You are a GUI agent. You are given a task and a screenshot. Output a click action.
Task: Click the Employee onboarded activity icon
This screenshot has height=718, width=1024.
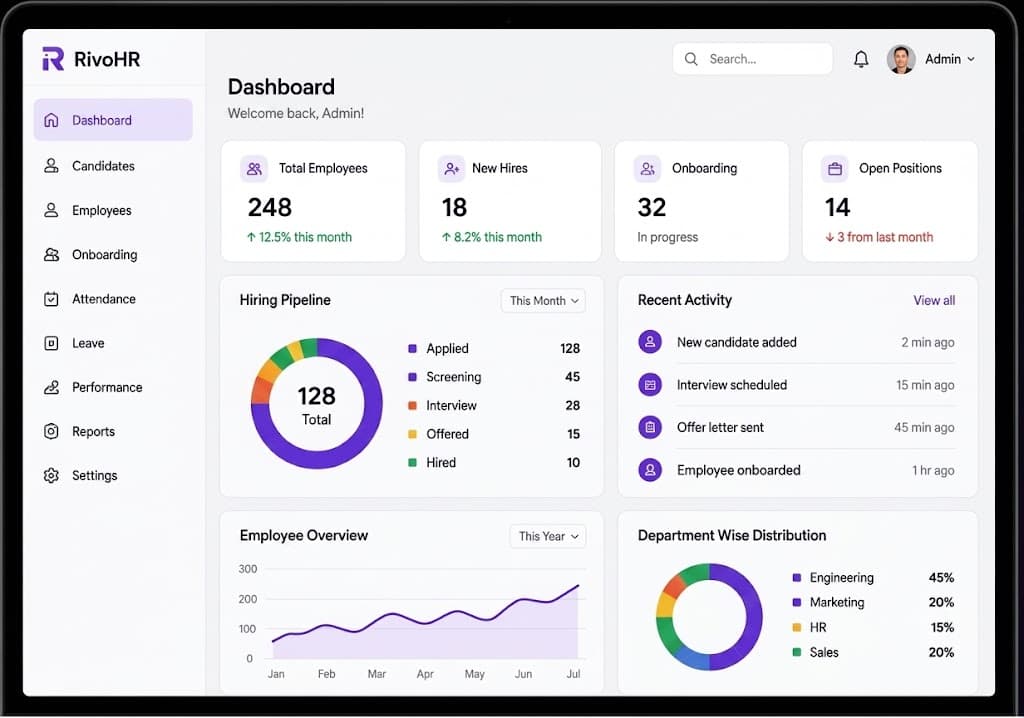coord(650,470)
